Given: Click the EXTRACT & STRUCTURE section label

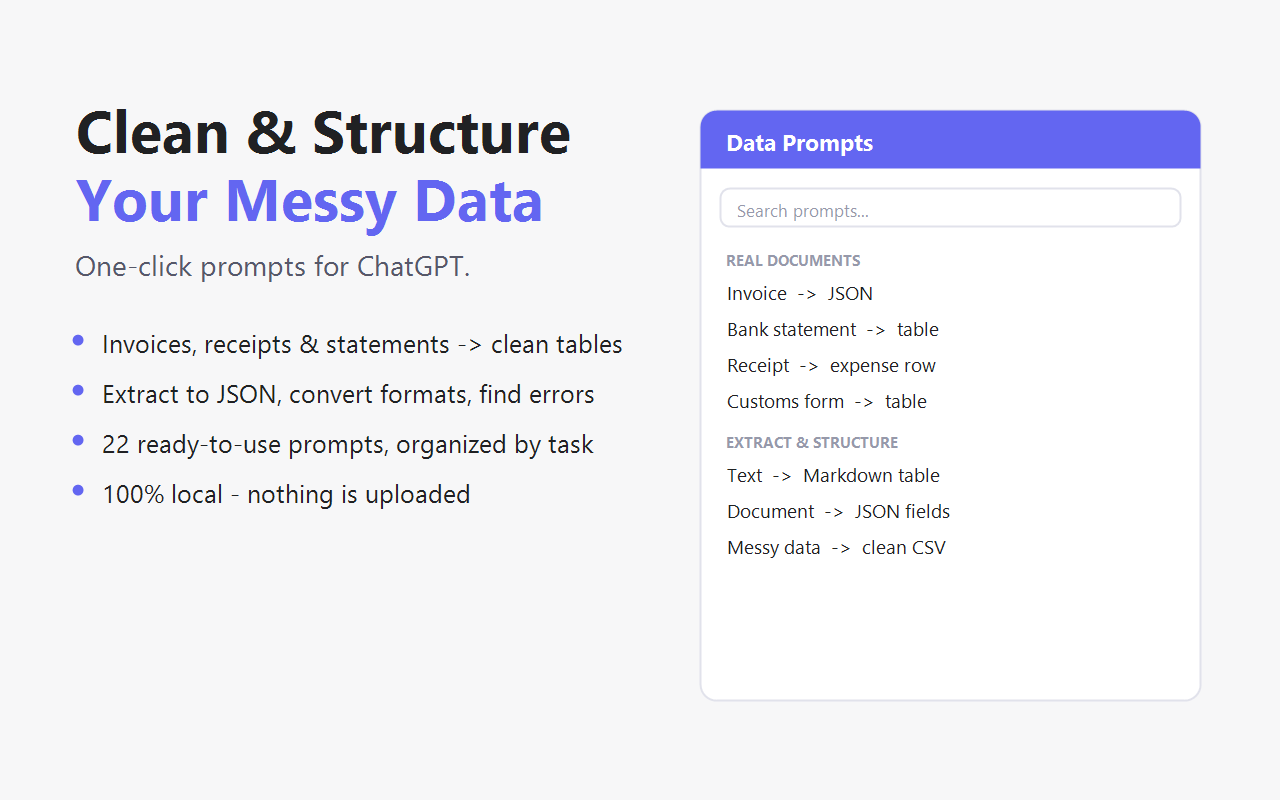Looking at the screenshot, I should click(x=812, y=443).
